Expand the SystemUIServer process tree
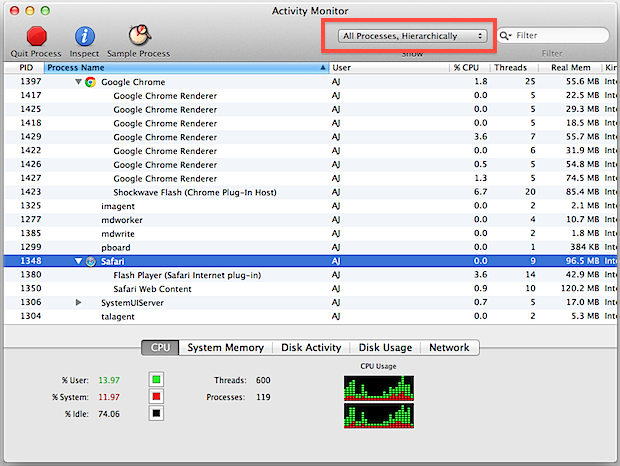Screen dimensions: 620x466 [78, 302]
